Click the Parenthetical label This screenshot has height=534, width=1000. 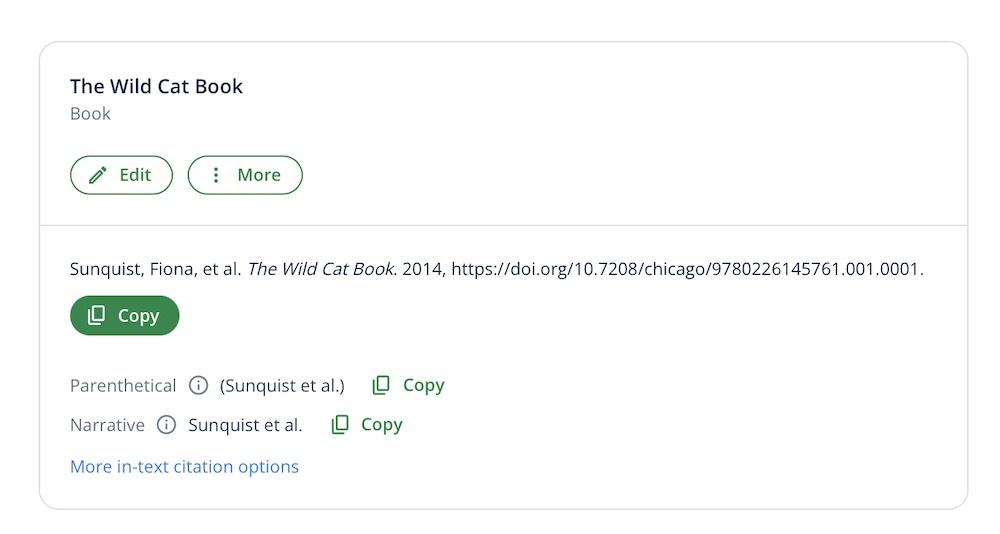coord(123,386)
